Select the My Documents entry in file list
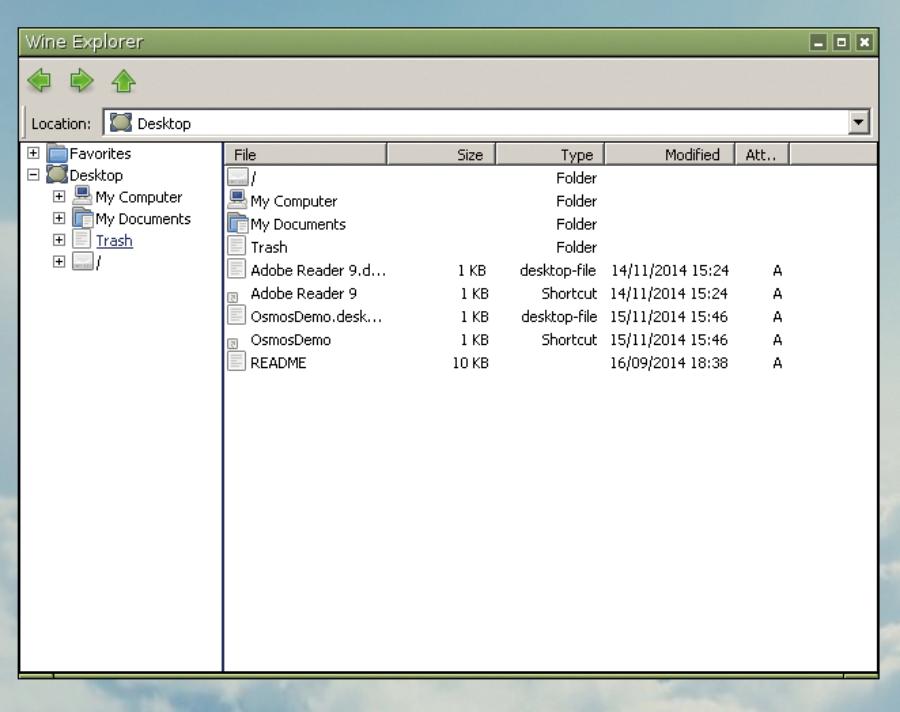900x712 pixels. coord(298,224)
